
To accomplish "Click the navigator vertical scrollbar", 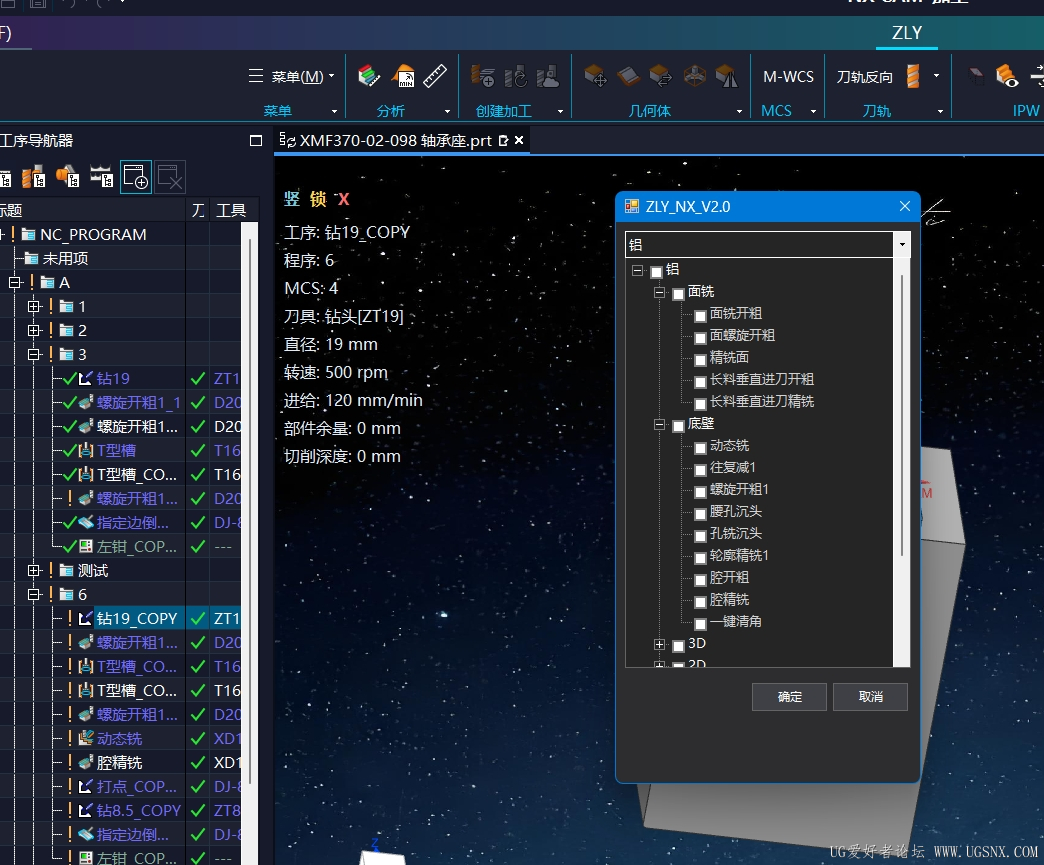I will pos(249,509).
